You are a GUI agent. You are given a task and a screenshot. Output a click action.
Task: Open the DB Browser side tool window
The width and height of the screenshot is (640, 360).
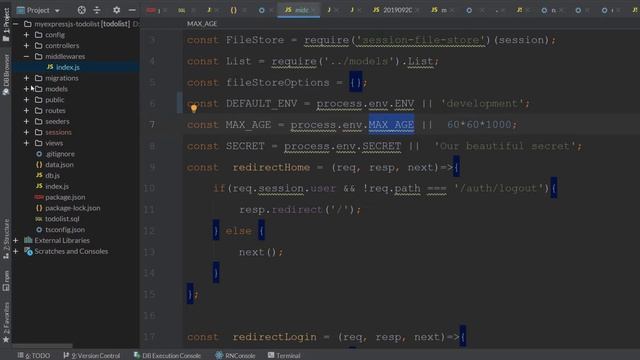pyautogui.click(x=6, y=75)
